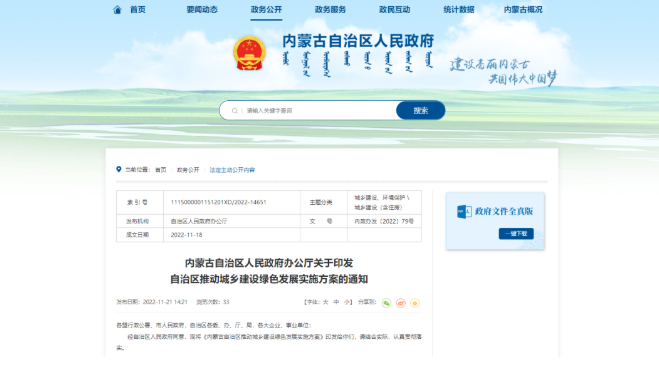Click the location pin breadcrumb icon
The width and height of the screenshot is (659, 366).
pos(119,169)
